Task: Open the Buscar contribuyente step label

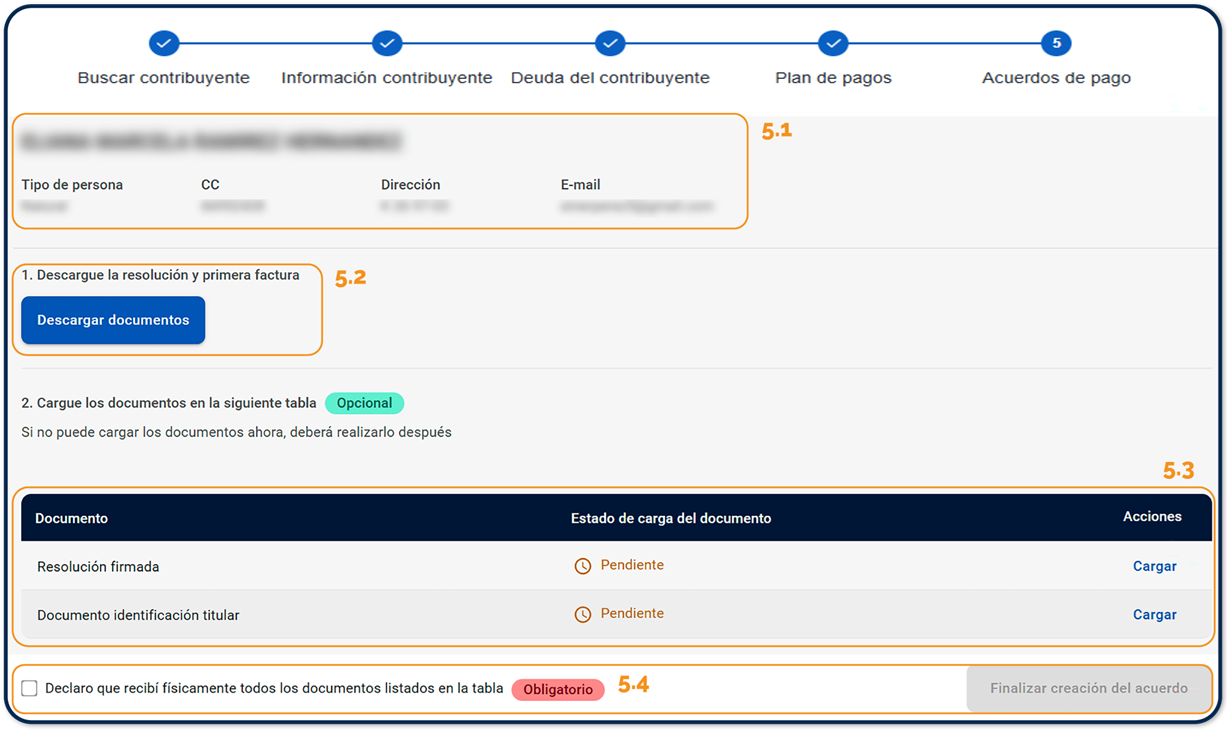Action: tap(164, 78)
